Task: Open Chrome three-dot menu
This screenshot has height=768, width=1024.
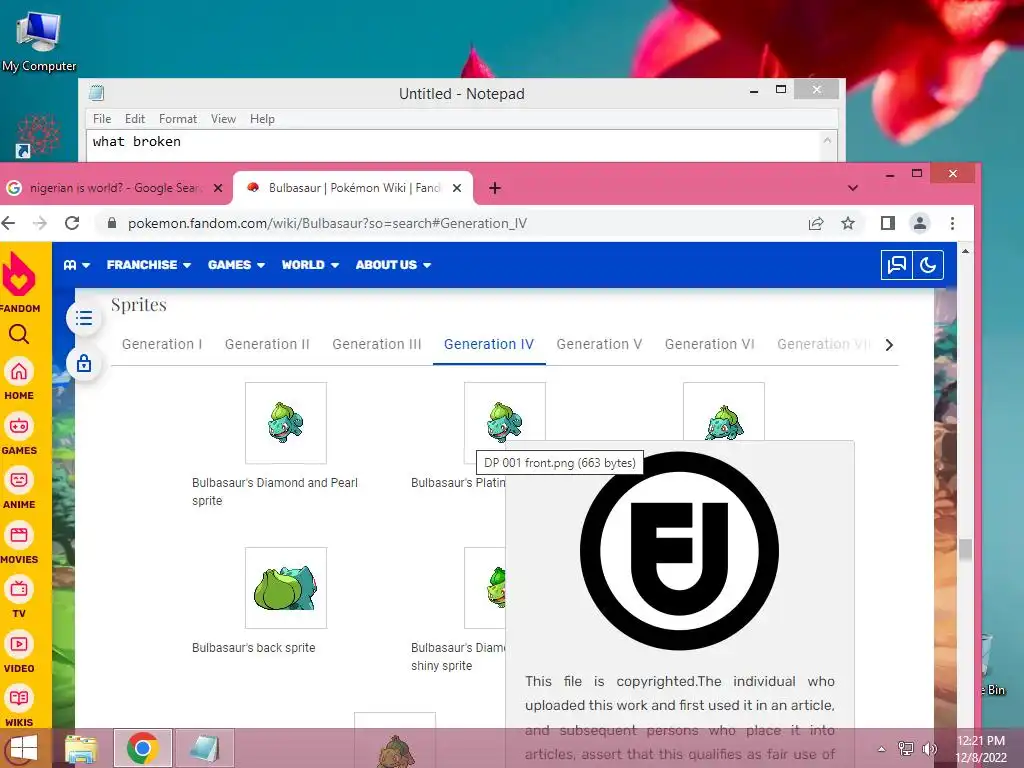Action: point(952,223)
